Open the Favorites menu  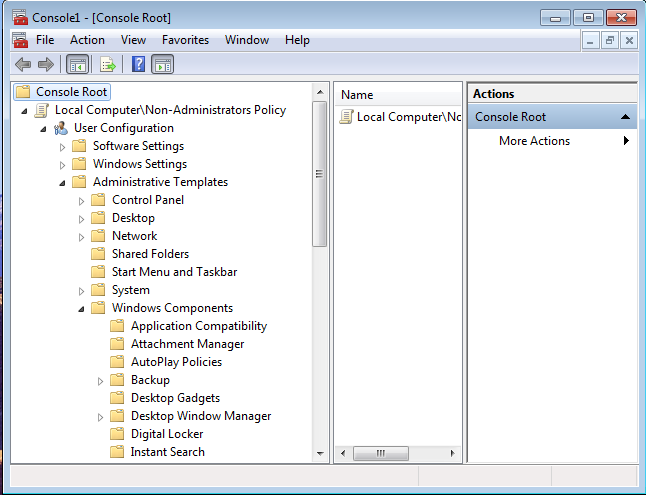[x=185, y=40]
